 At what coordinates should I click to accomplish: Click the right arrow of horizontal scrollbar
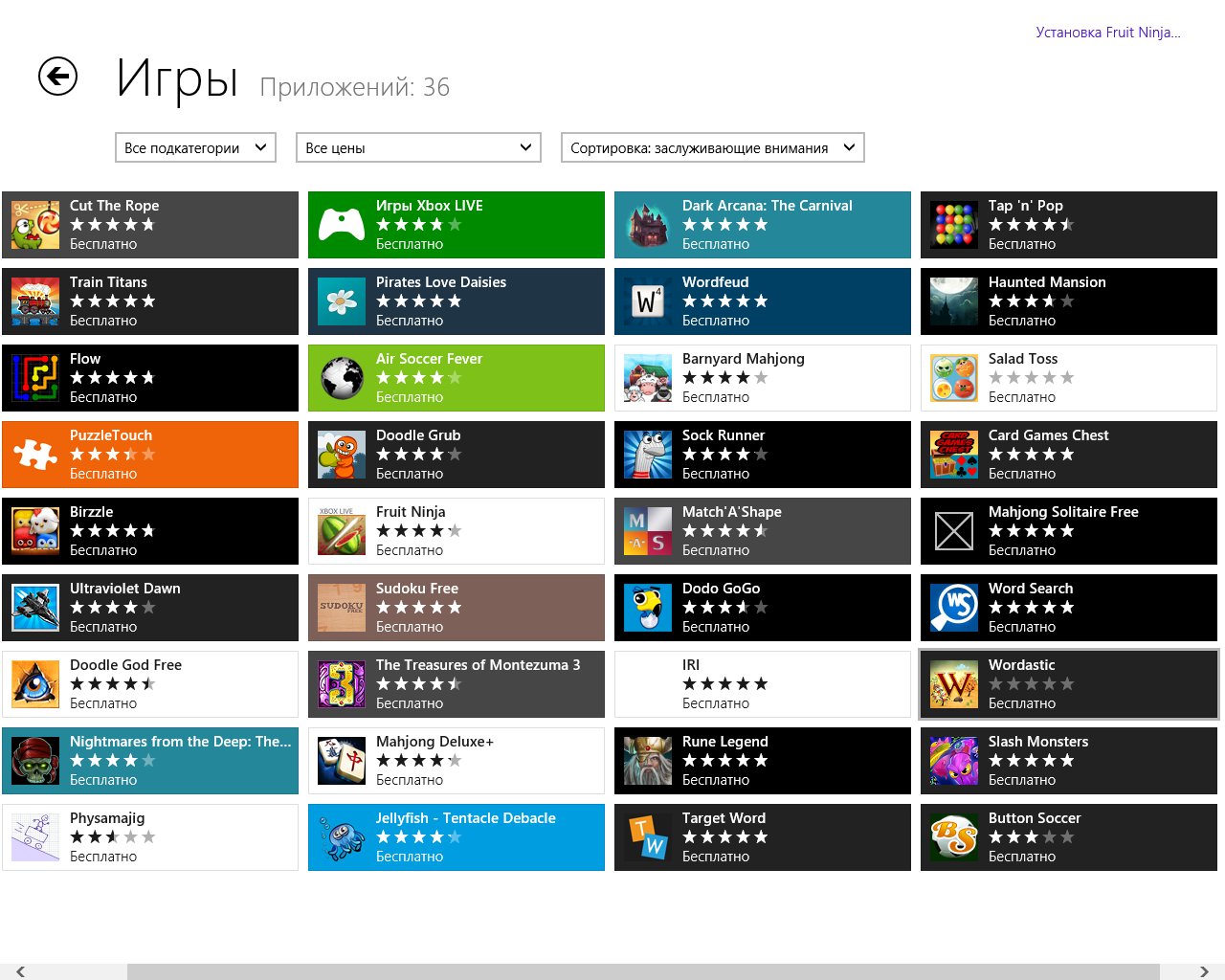pyautogui.click(x=1204, y=971)
